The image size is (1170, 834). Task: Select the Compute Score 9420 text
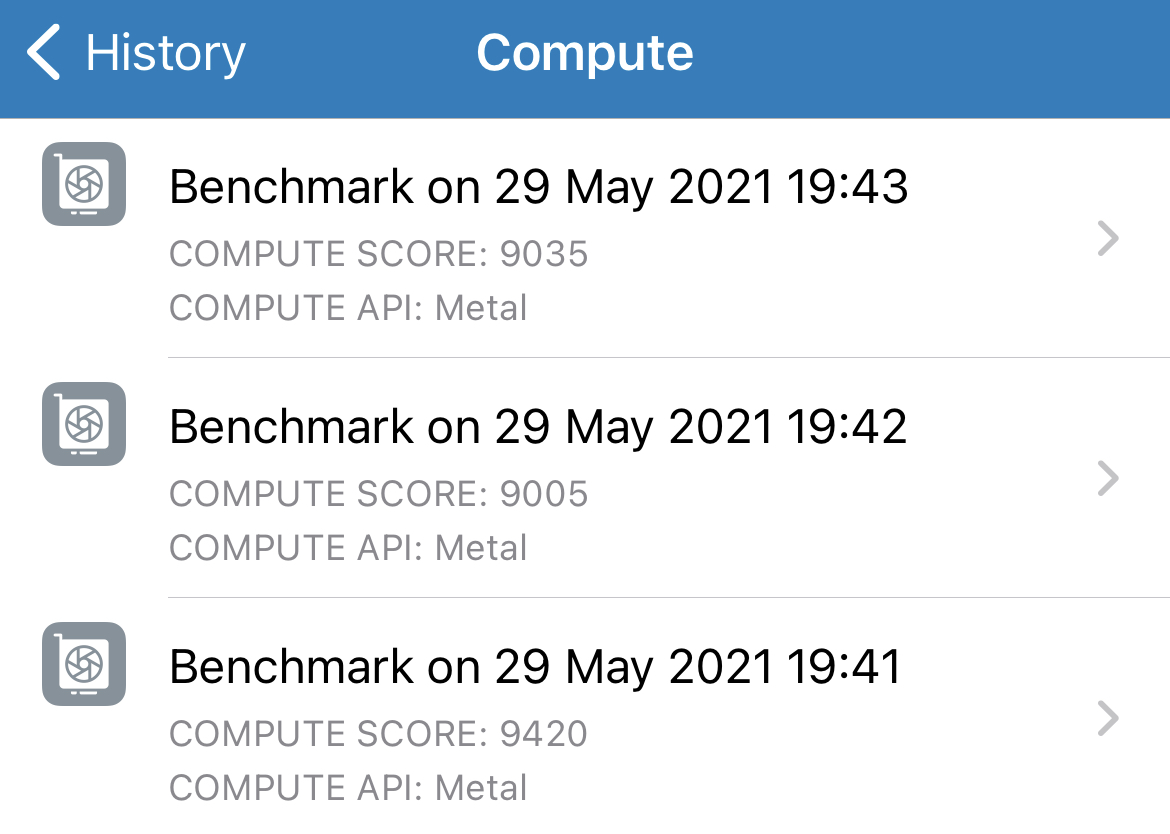[378, 734]
